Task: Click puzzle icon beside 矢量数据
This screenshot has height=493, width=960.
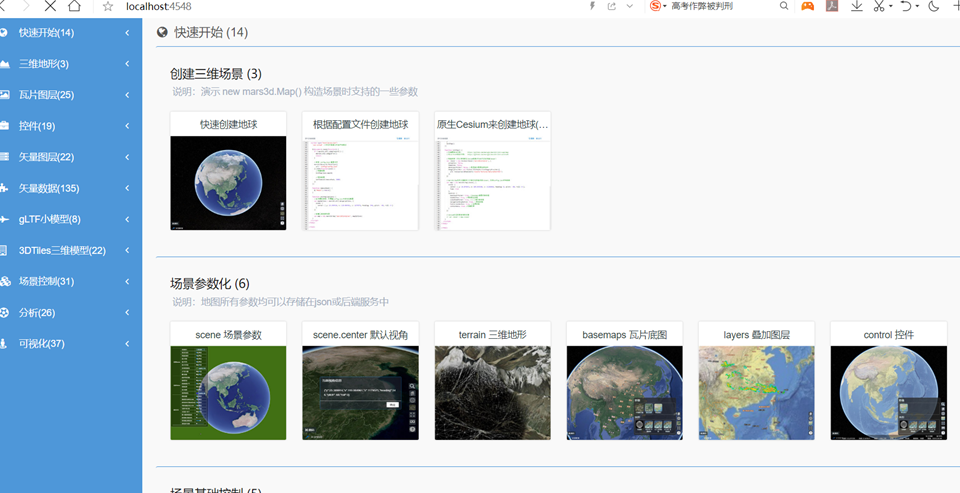Action: [x=4, y=188]
